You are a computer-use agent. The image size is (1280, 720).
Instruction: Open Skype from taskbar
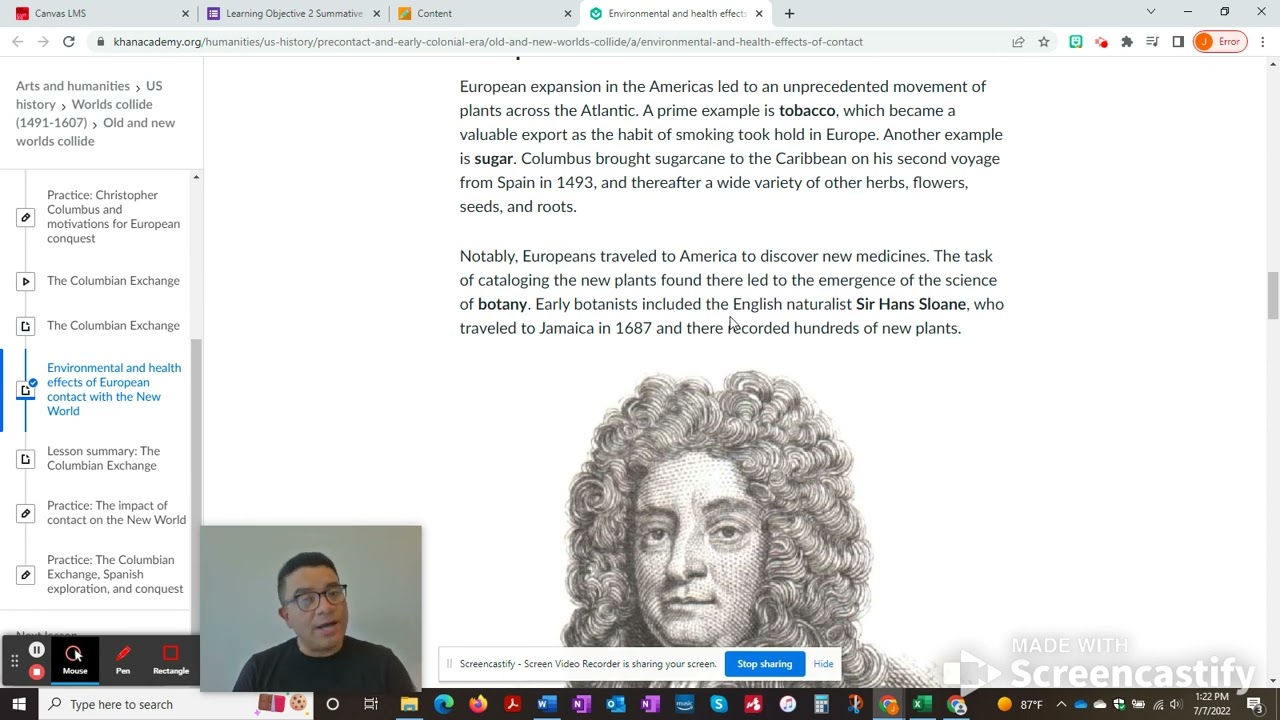pyautogui.click(x=718, y=704)
